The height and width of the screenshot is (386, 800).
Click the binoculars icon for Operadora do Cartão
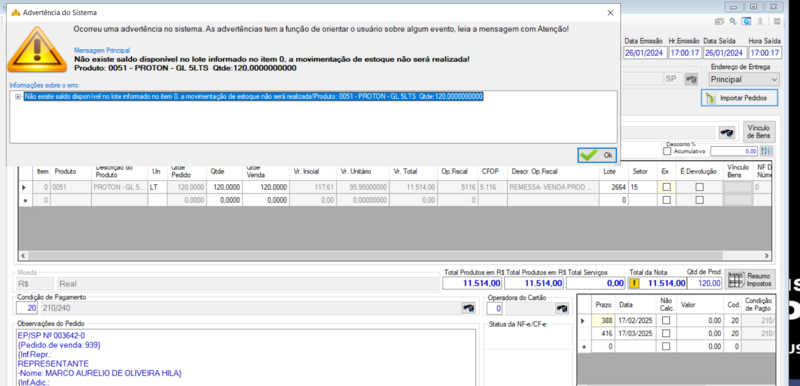click(562, 308)
